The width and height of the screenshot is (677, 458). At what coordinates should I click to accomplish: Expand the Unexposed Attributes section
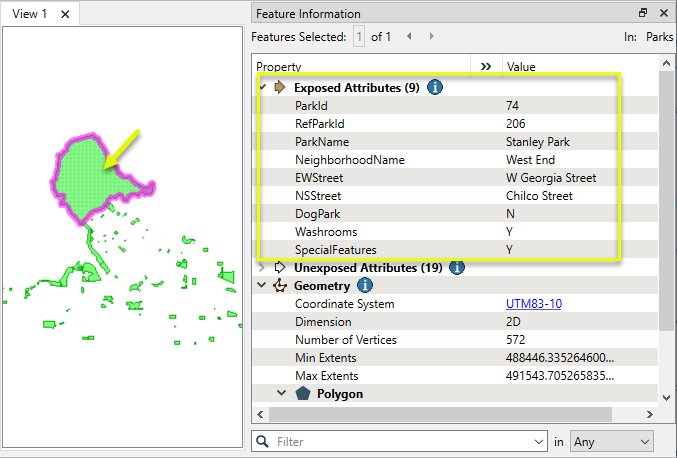click(x=262, y=268)
